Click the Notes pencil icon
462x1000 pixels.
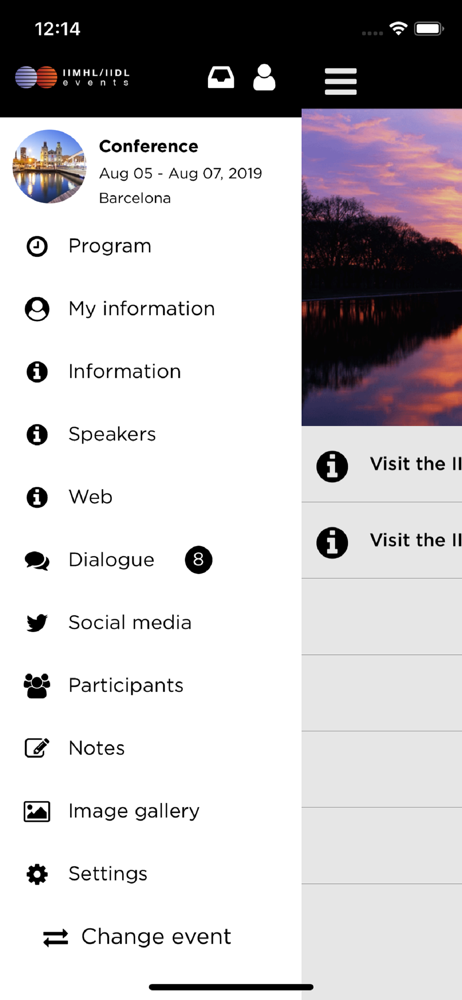click(37, 748)
